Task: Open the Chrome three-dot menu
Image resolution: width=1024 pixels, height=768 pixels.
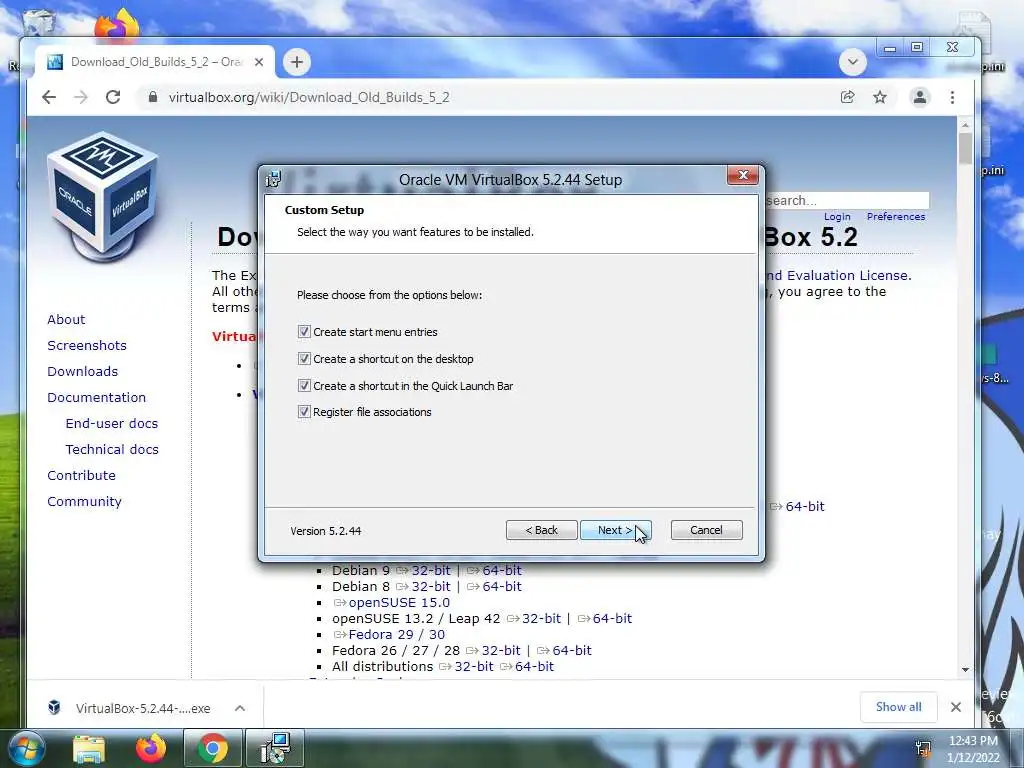Action: coord(952,97)
